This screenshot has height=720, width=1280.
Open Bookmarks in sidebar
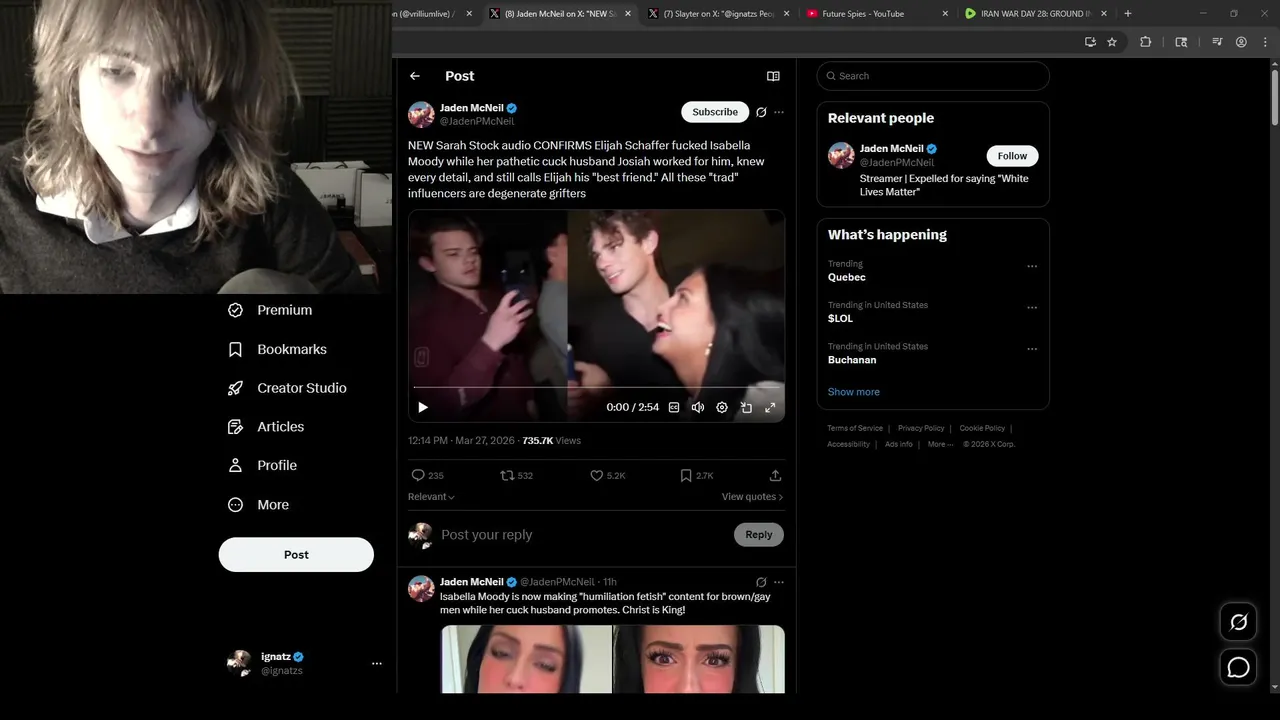[277, 349]
